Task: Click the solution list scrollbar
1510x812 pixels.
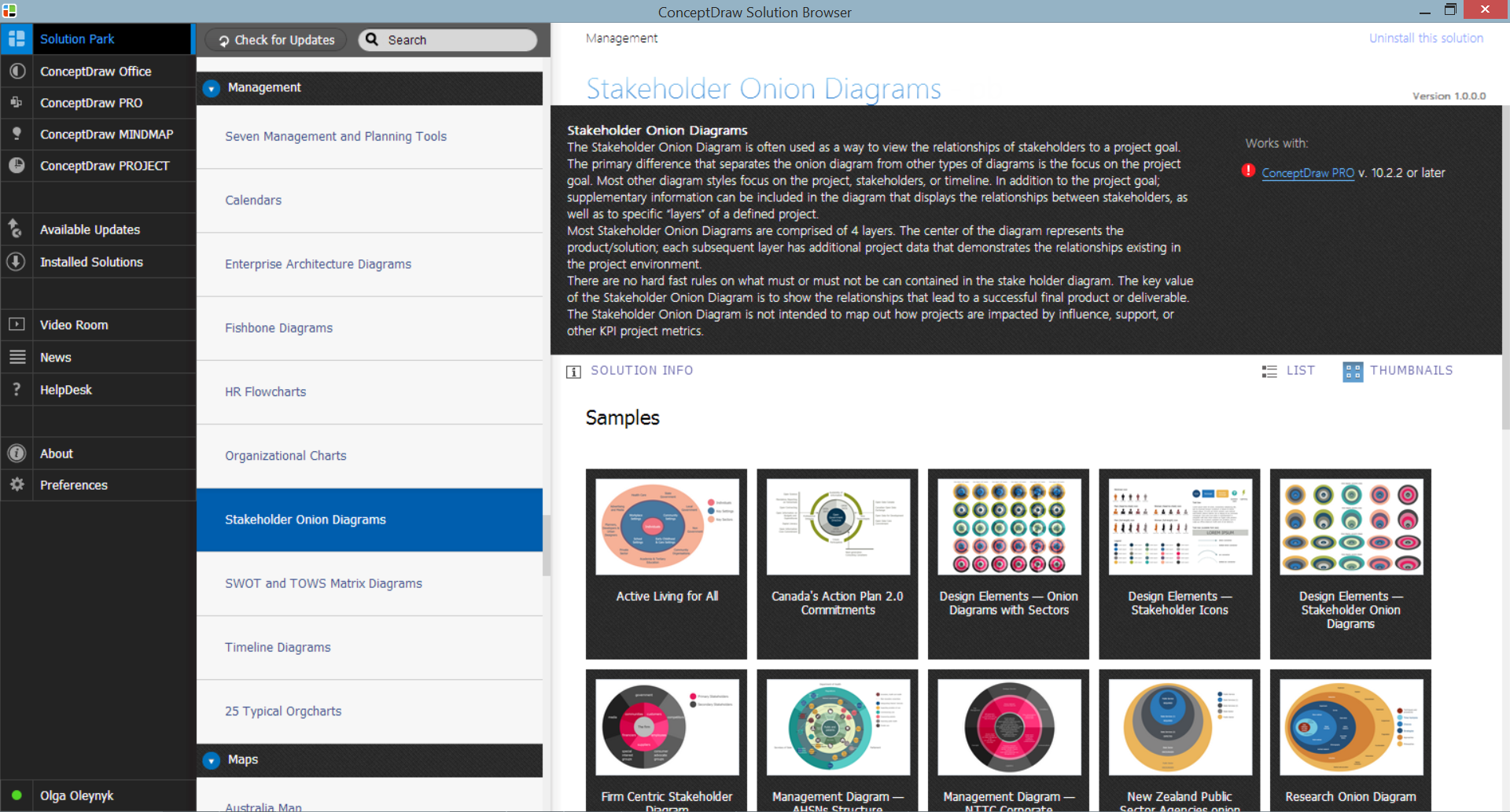Action: coord(547,545)
